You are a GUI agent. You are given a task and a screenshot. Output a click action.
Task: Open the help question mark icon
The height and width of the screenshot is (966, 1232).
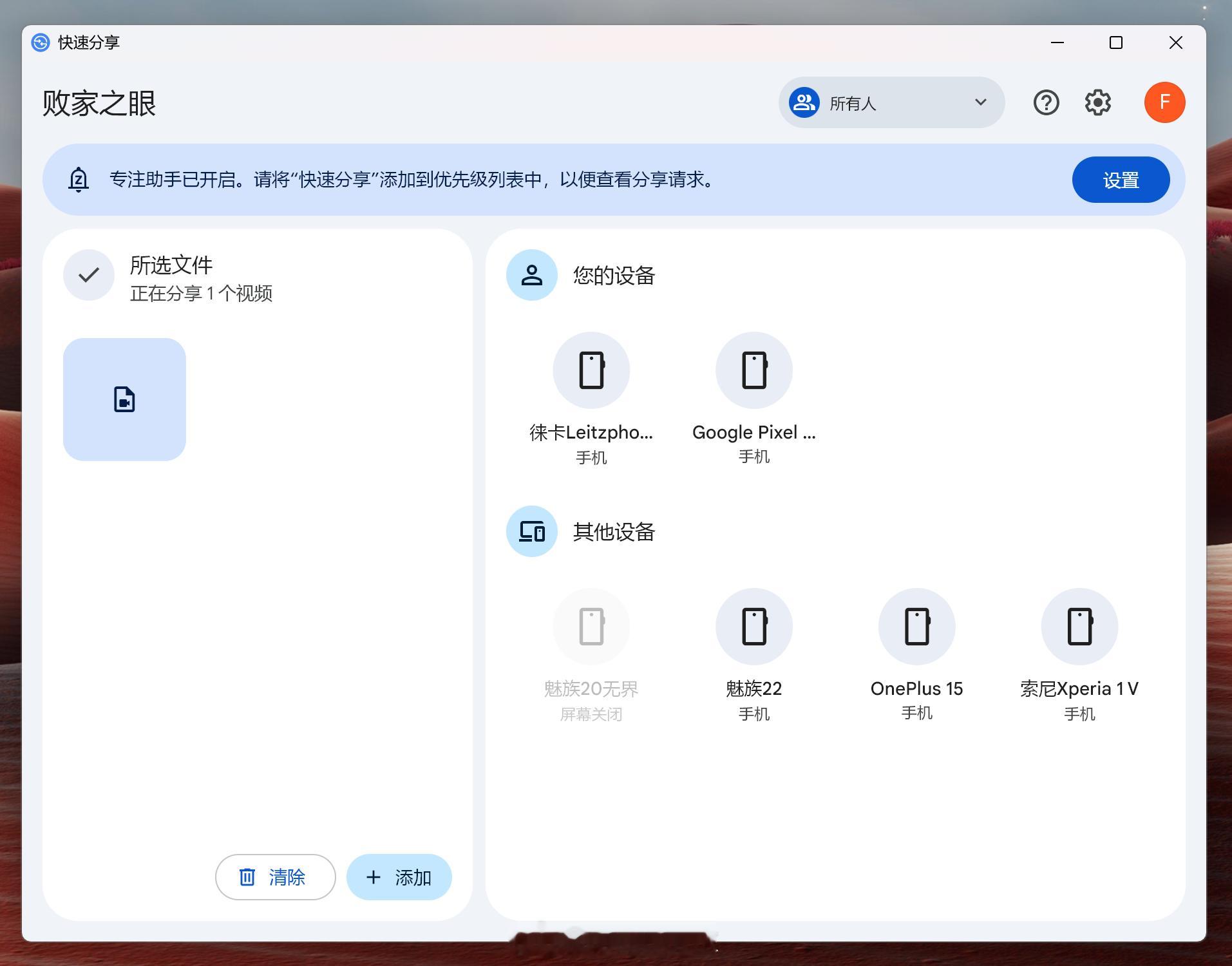pyautogui.click(x=1046, y=102)
